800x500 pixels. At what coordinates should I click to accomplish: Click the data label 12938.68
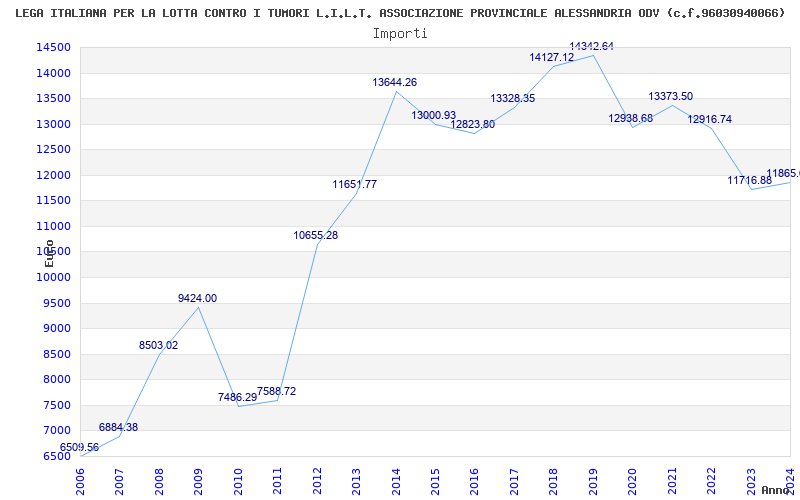[631, 118]
